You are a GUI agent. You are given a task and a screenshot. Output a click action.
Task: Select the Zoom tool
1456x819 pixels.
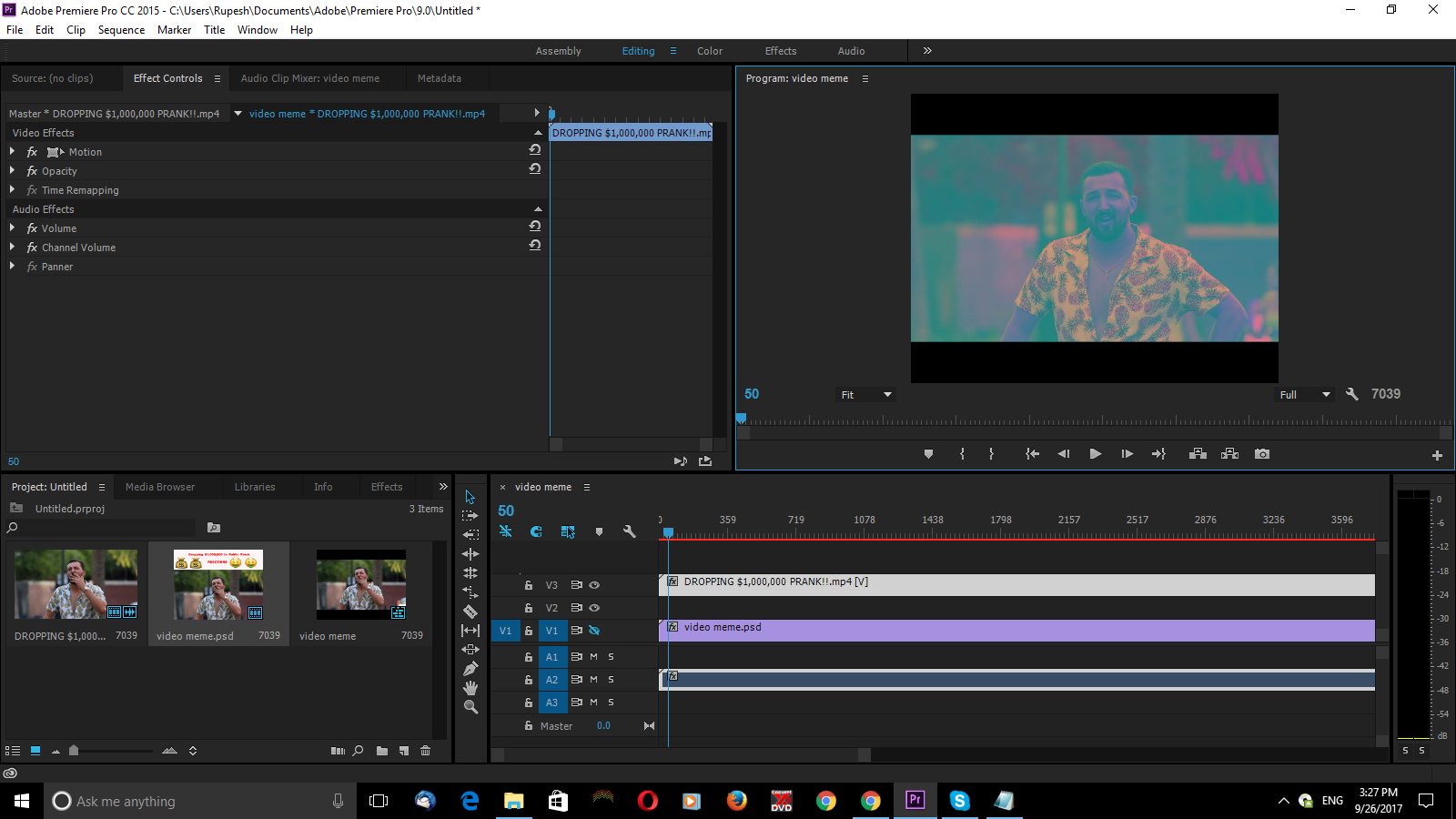coord(470,707)
